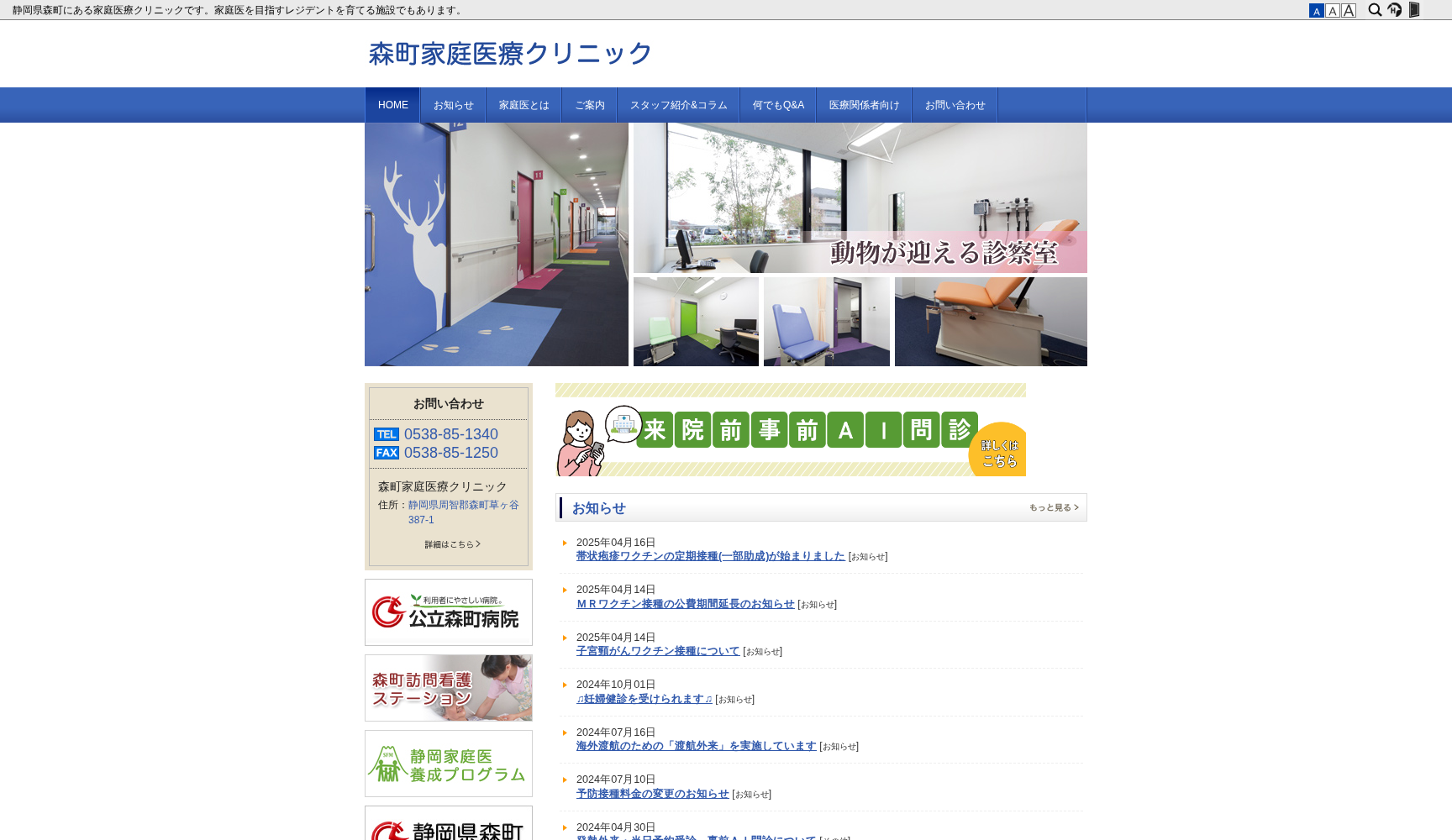
Task: Open the 森町訪問看護ステーション banner
Action: coord(448,688)
